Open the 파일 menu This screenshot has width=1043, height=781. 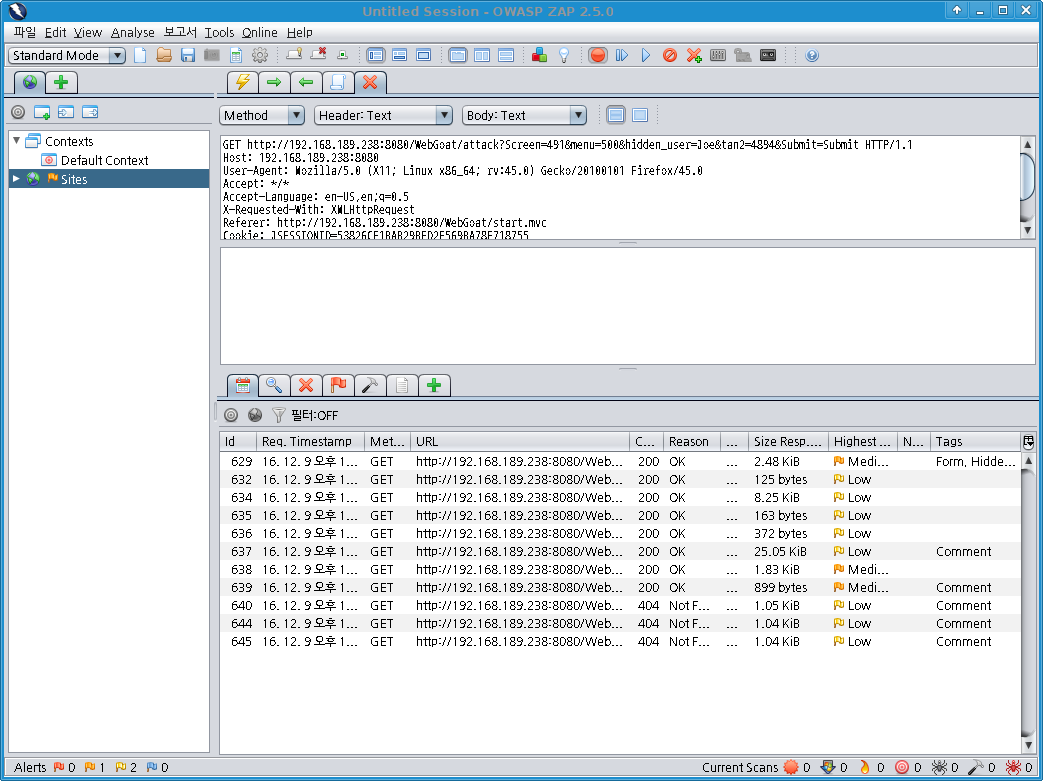pos(25,32)
